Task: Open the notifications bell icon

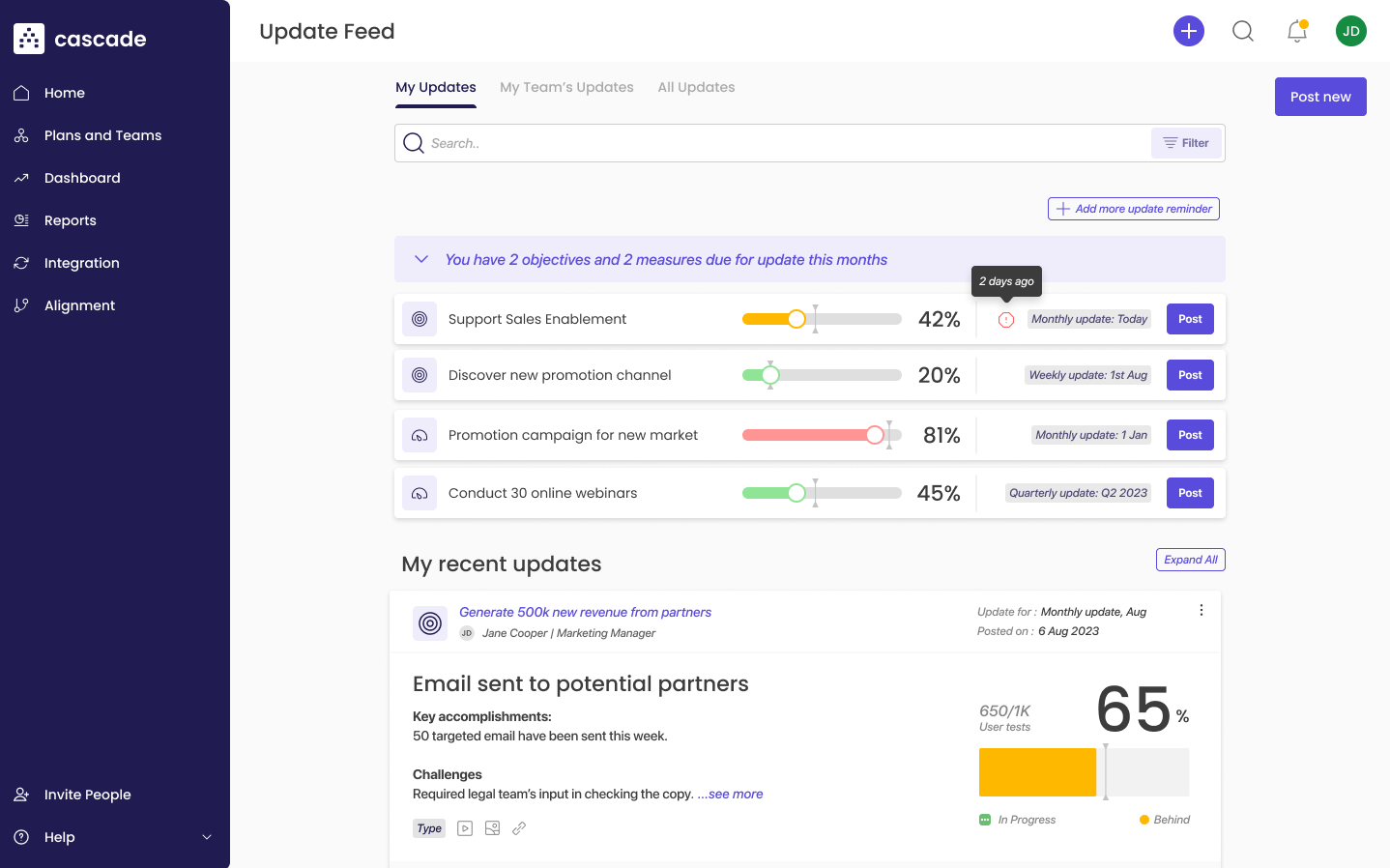Action: (1296, 31)
